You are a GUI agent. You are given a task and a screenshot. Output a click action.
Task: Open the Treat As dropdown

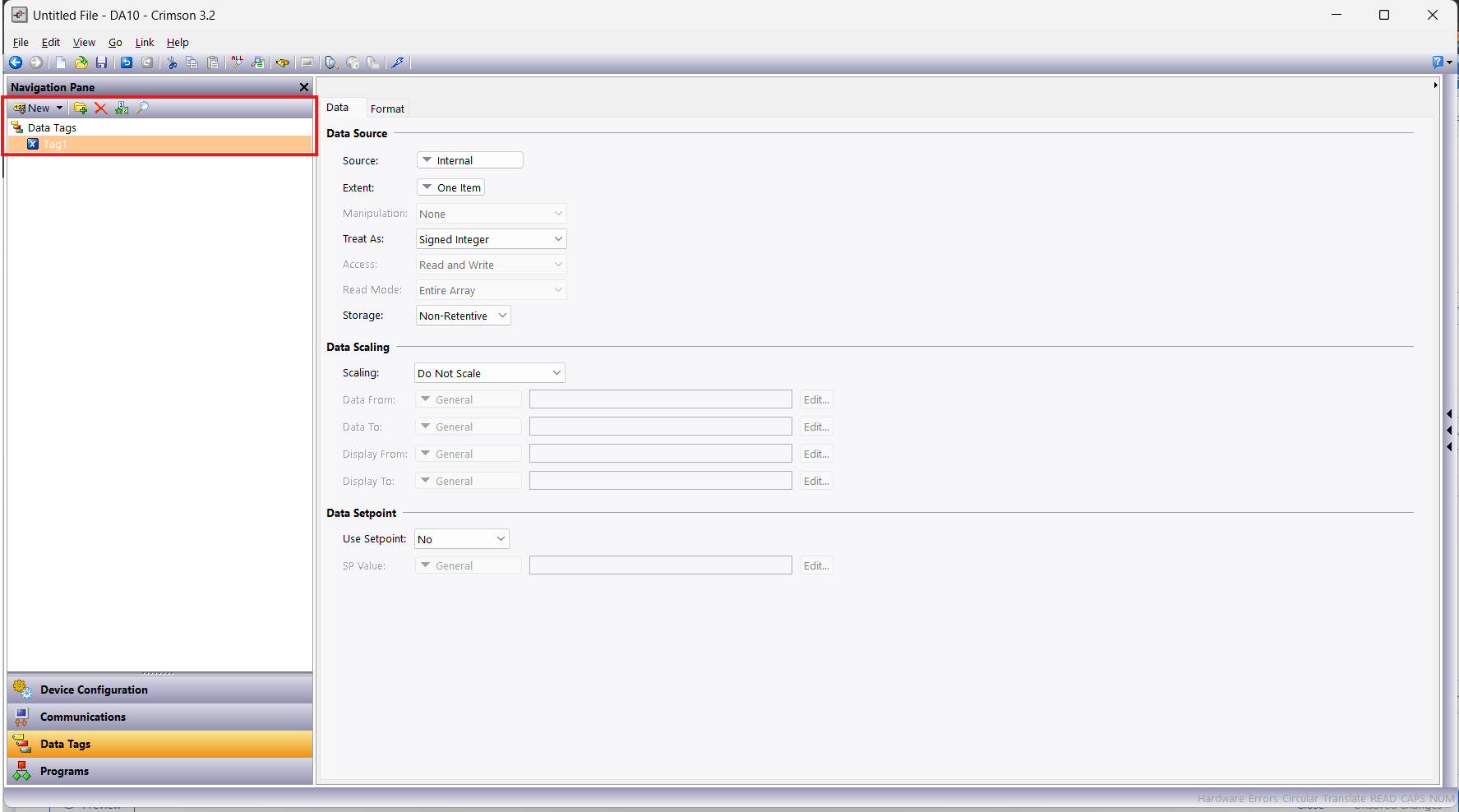click(x=491, y=239)
